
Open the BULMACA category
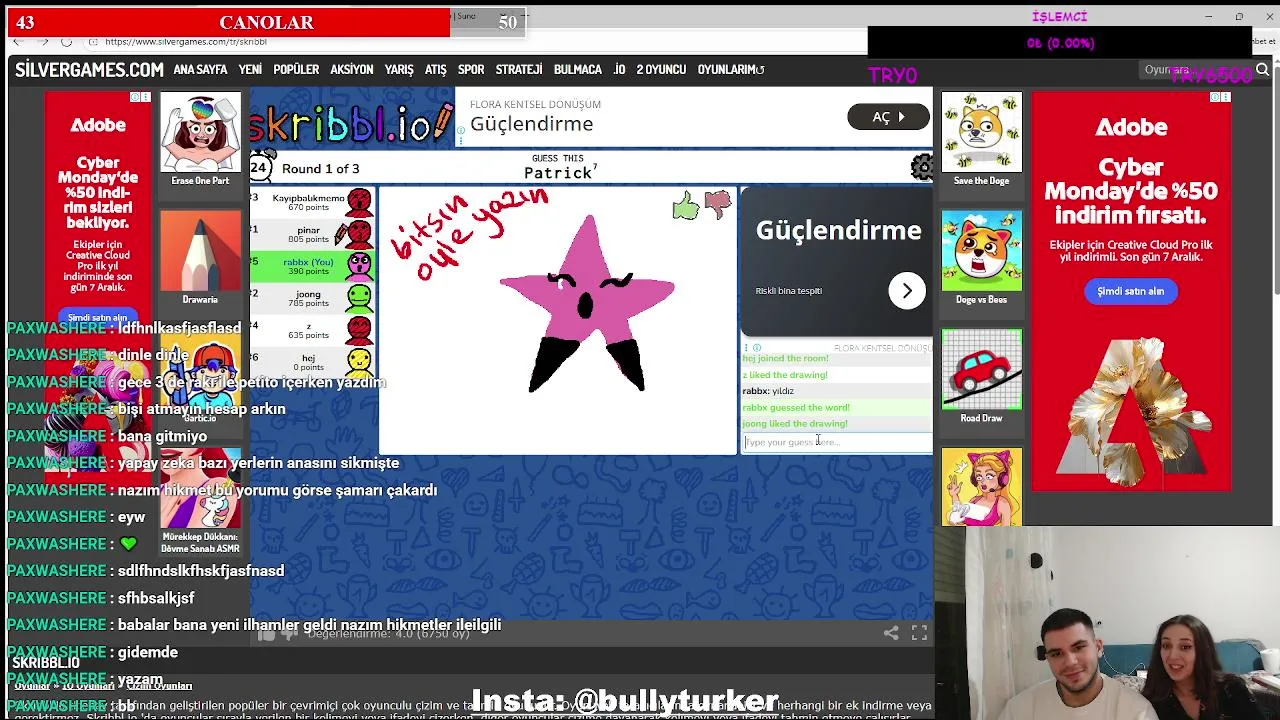(x=578, y=70)
